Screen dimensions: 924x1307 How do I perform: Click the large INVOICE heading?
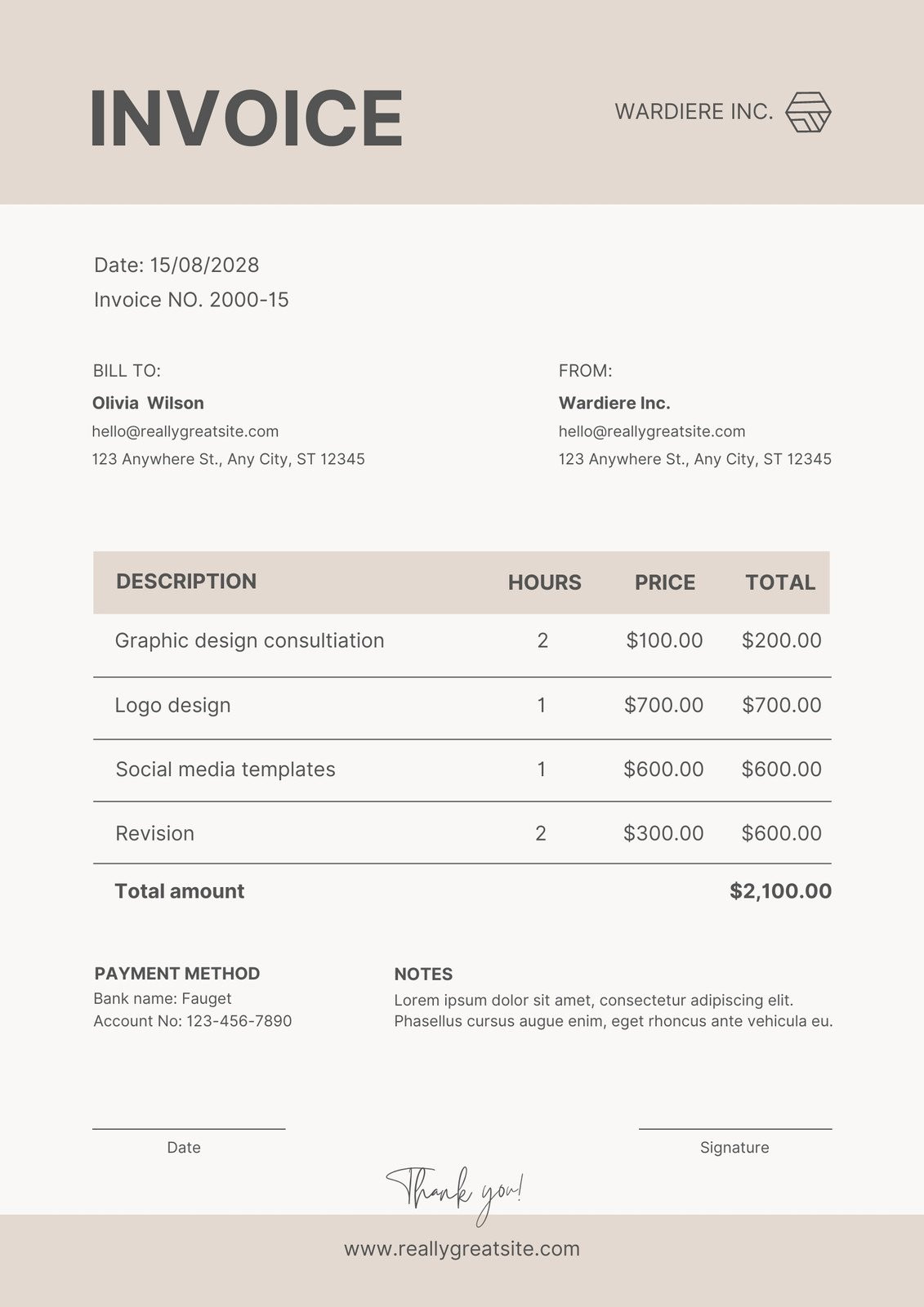pyautogui.click(x=246, y=119)
